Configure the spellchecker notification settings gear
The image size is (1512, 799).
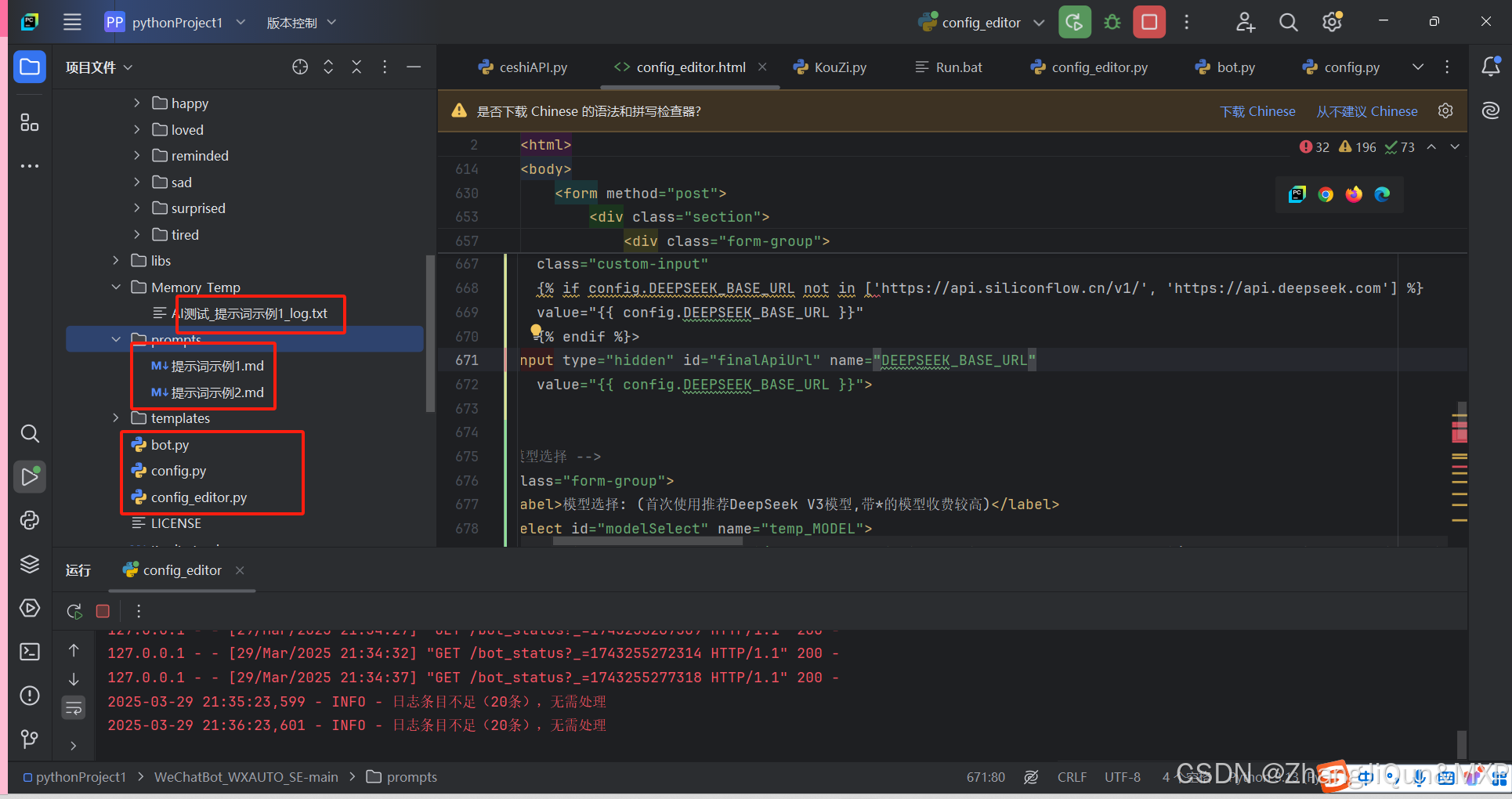(x=1445, y=111)
